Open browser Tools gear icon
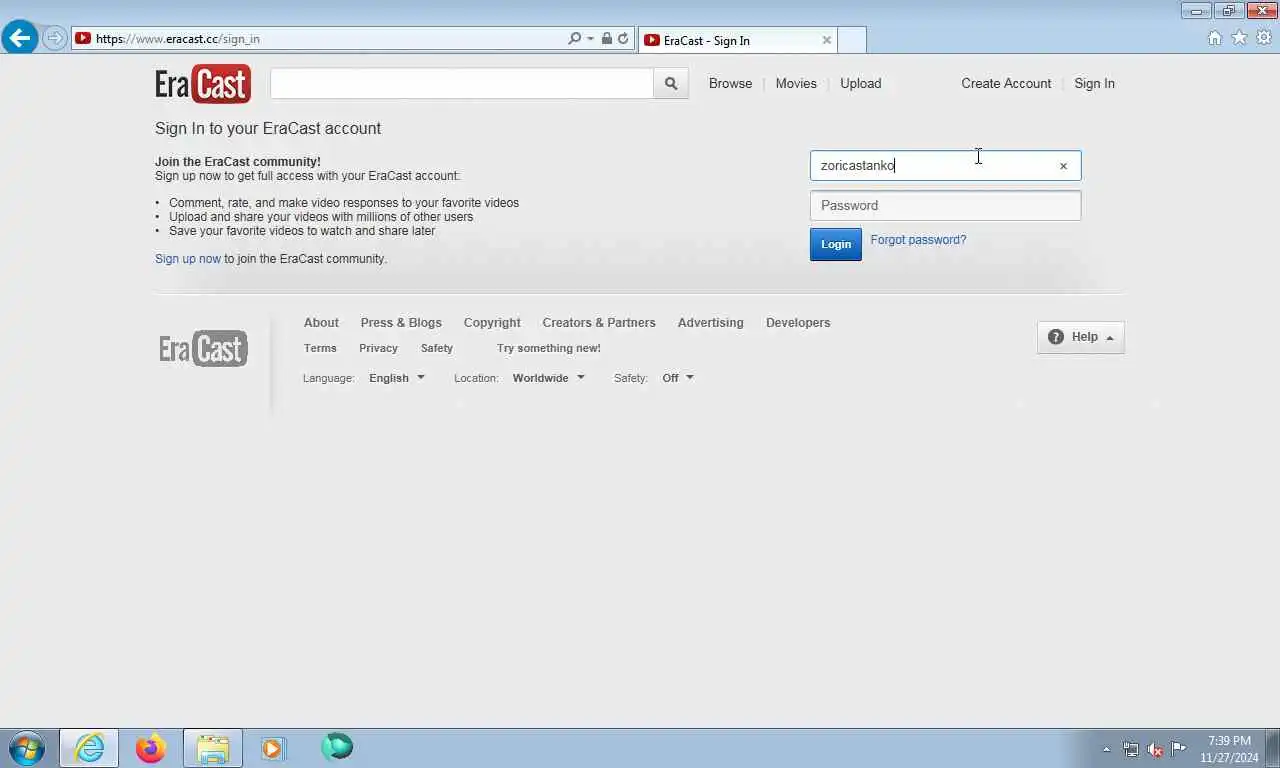The image size is (1280, 768). point(1264,38)
